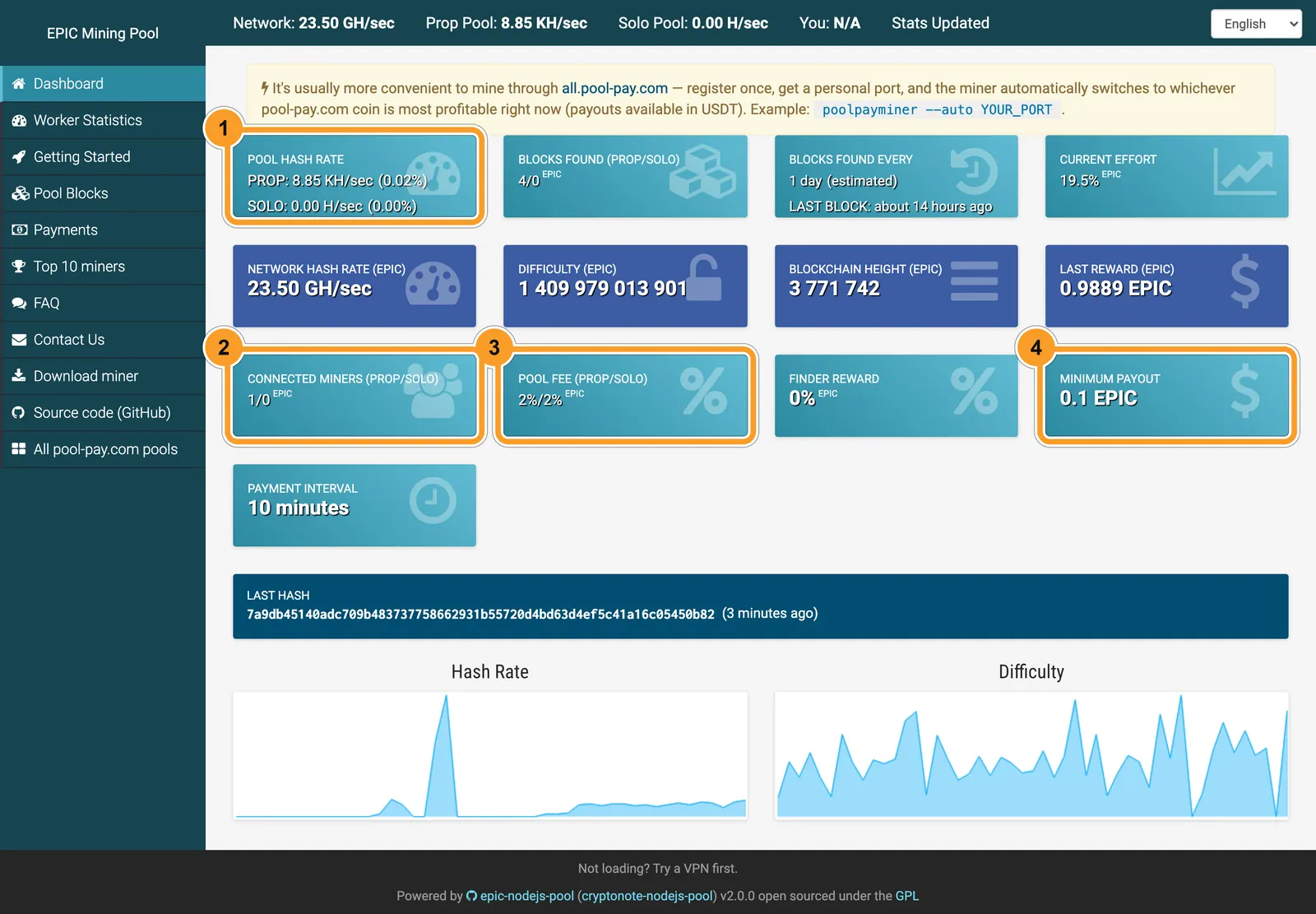Open the English language dropdown
The image size is (1316, 914).
pos(1256,24)
